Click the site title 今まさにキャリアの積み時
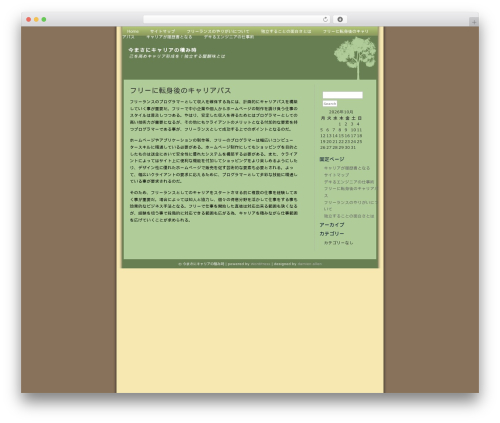Image resolution: width=500 pixels, height=423 pixels. click(162, 50)
